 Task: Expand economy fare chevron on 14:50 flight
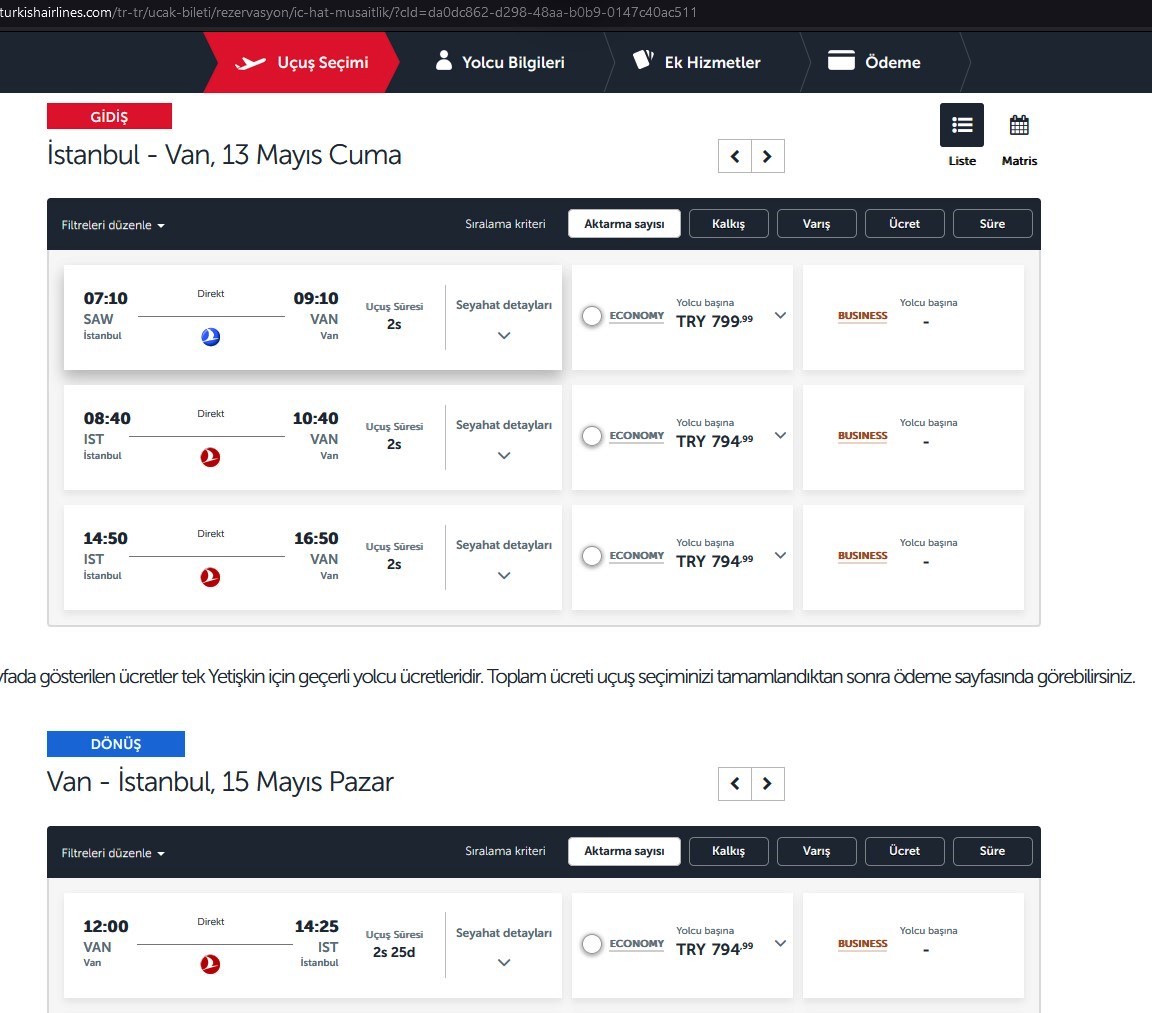pos(780,555)
